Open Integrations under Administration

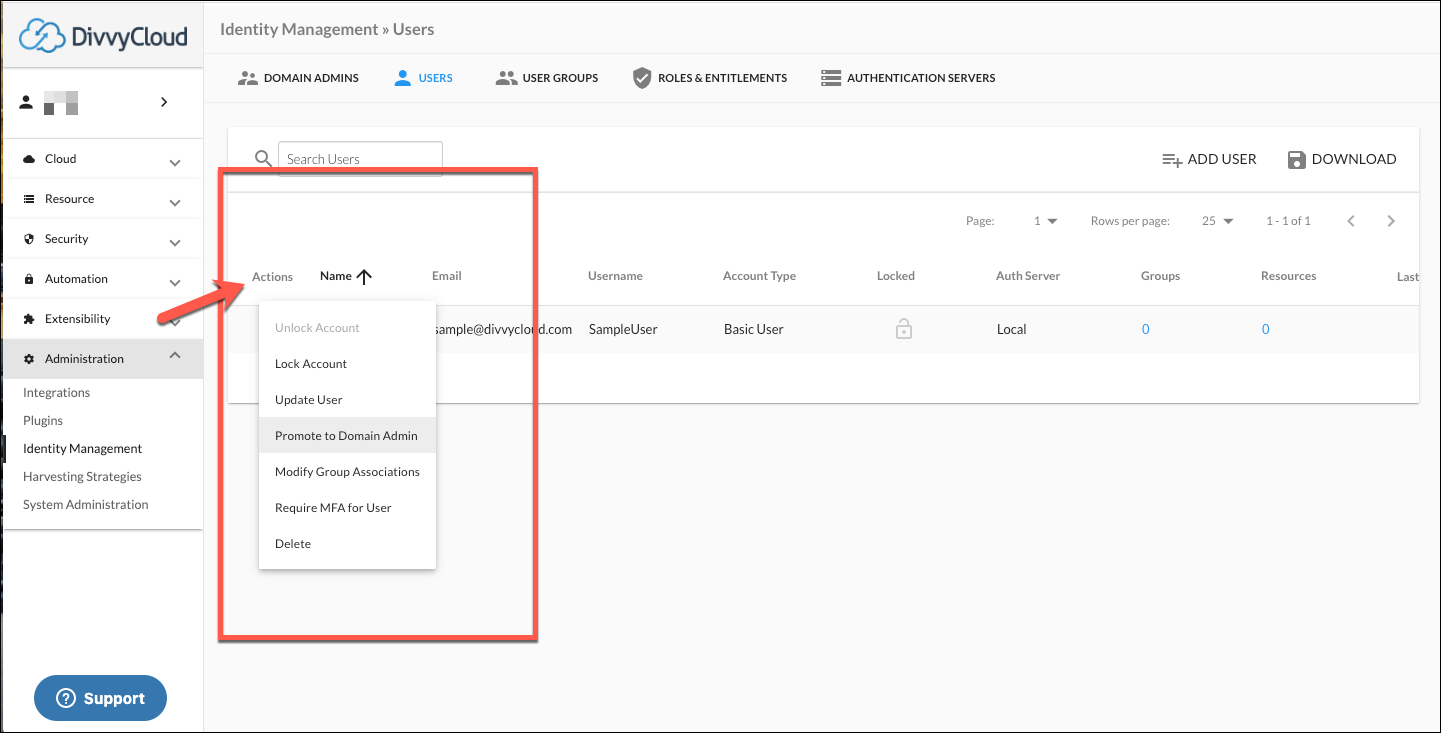tap(57, 393)
